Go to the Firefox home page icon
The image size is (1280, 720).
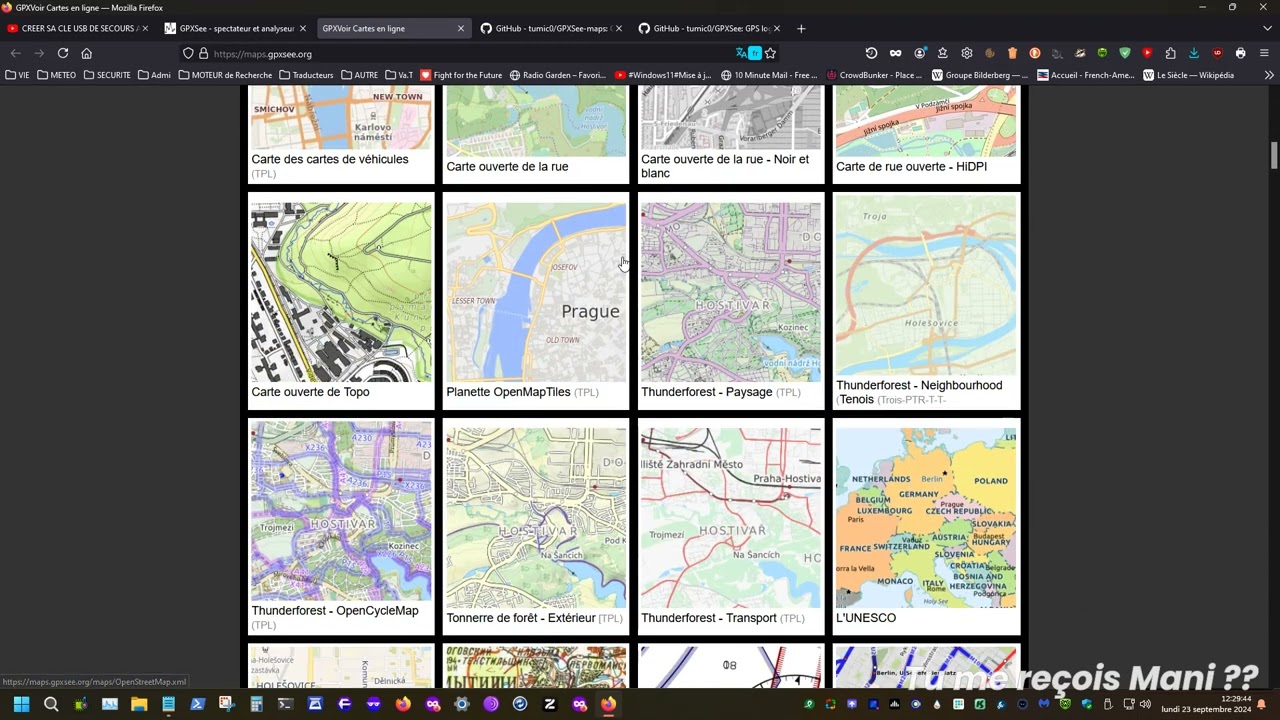point(86,53)
